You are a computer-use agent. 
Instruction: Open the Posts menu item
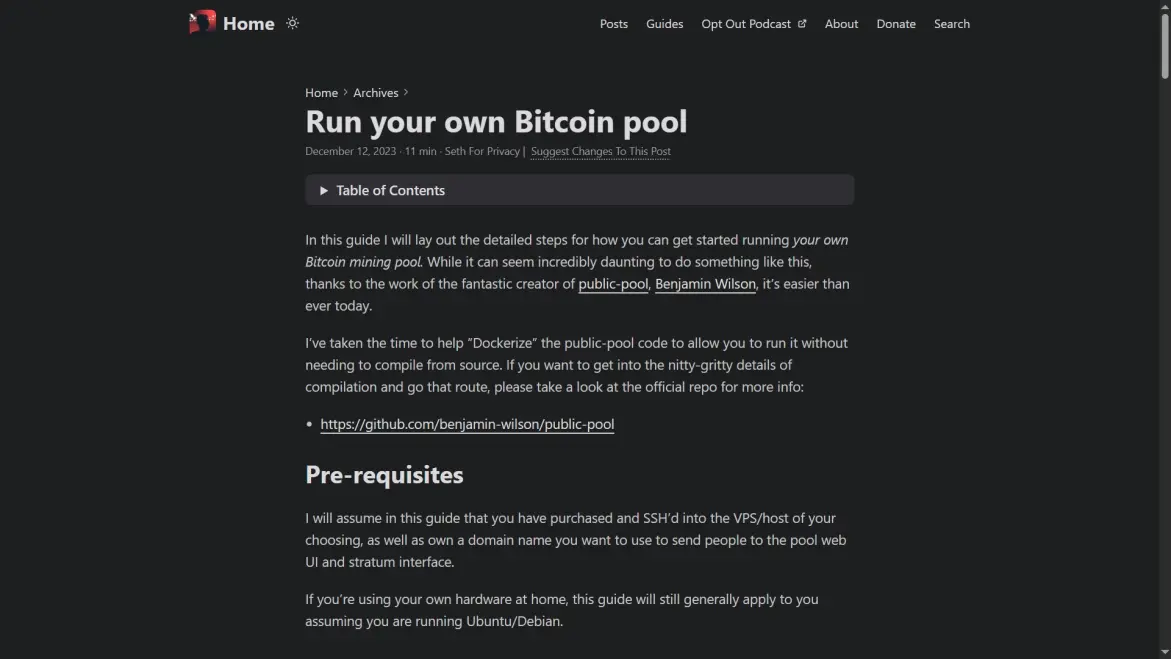[614, 24]
